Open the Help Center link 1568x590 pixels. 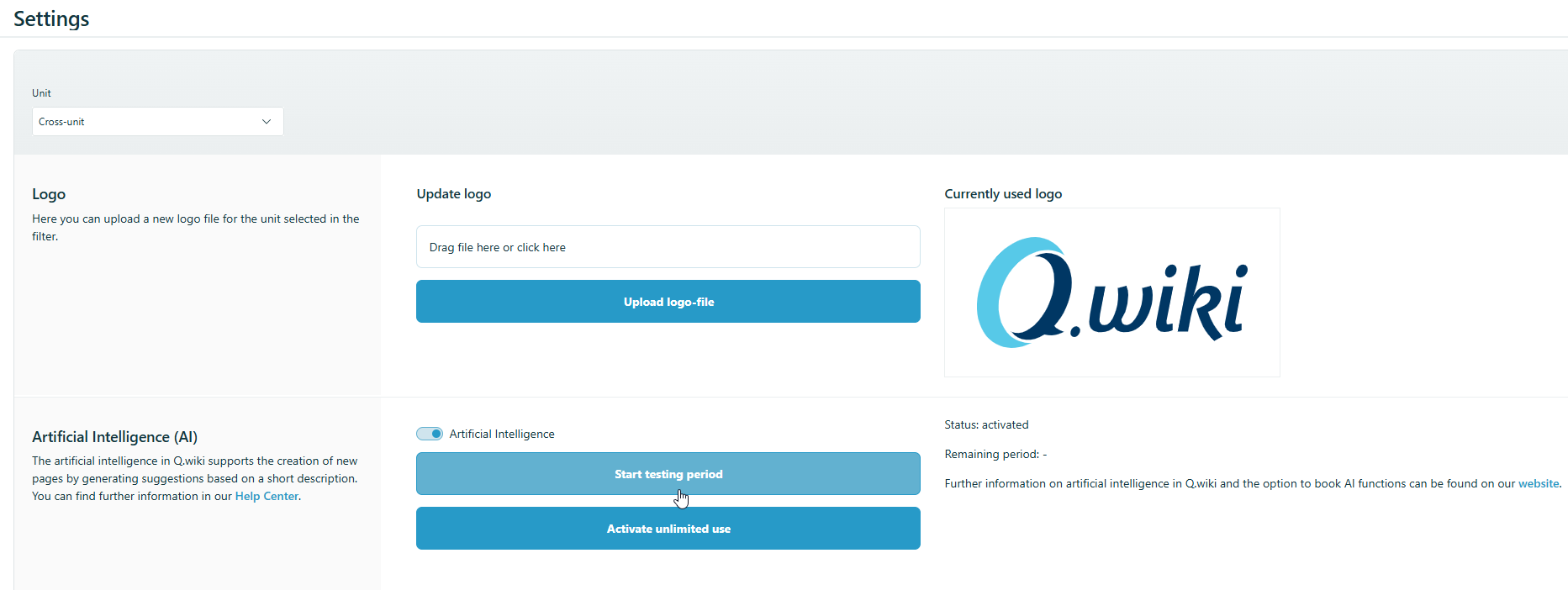point(267,497)
